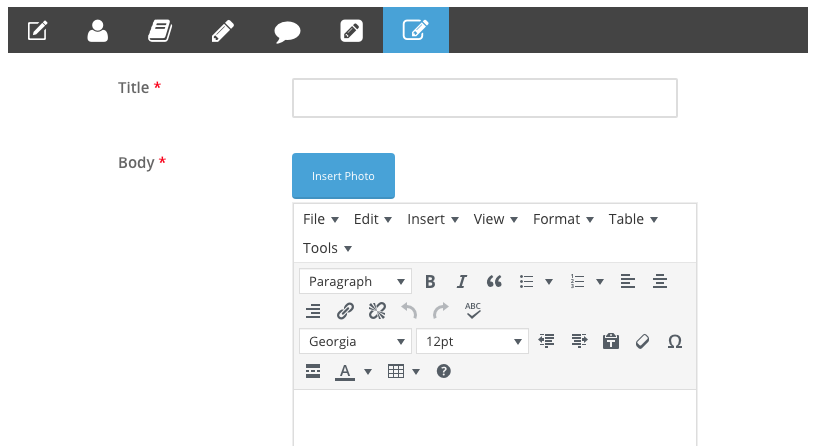815x446 pixels.
Task: Click the Insert link icon
Action: [x=345, y=311]
